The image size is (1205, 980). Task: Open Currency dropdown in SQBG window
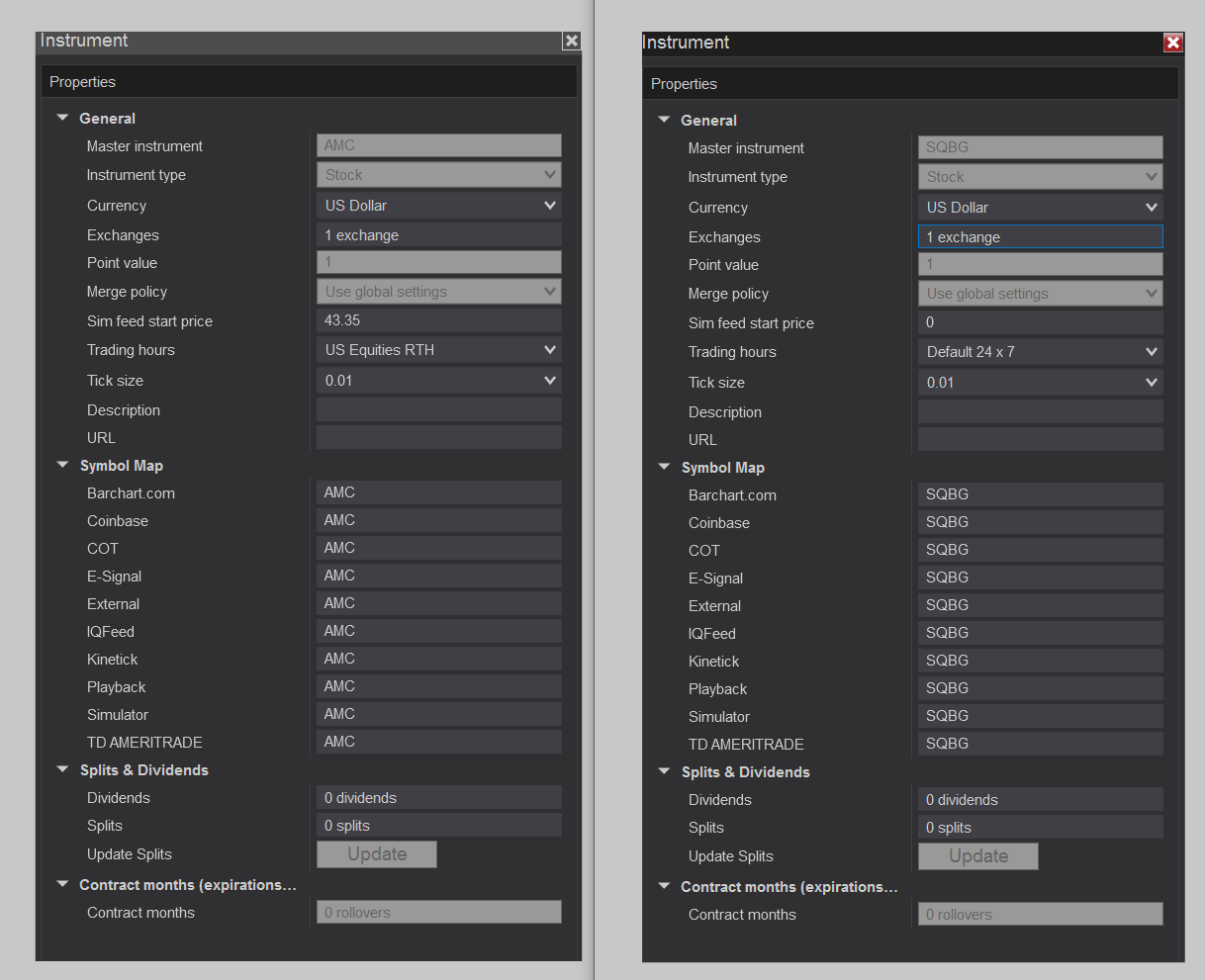coord(1041,208)
